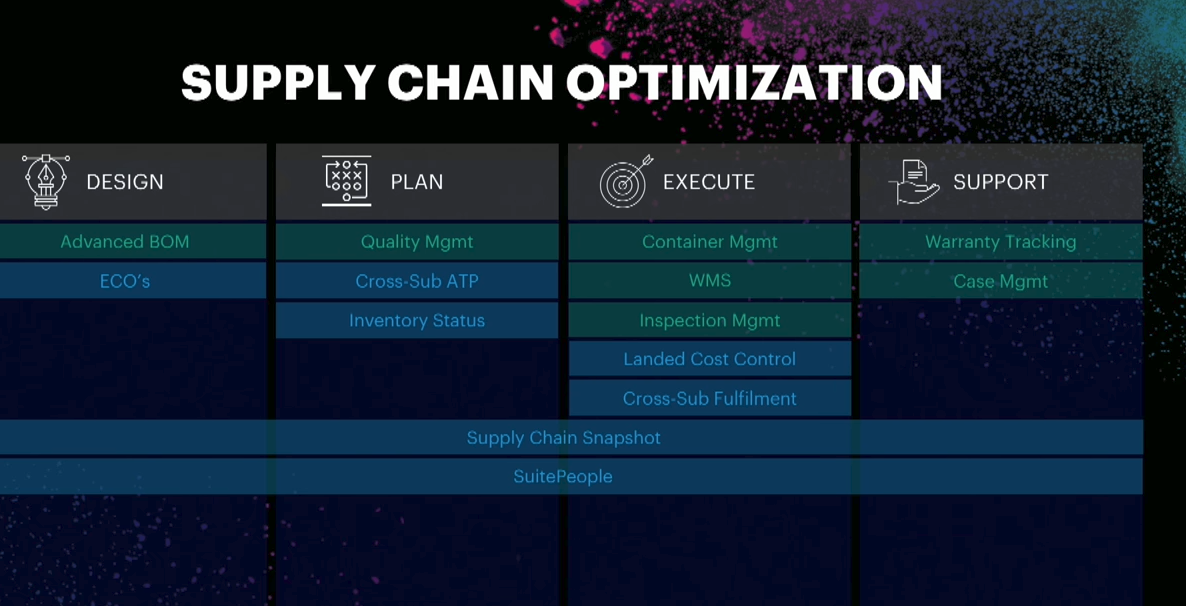Click the Landed Cost Control tile

click(710, 359)
